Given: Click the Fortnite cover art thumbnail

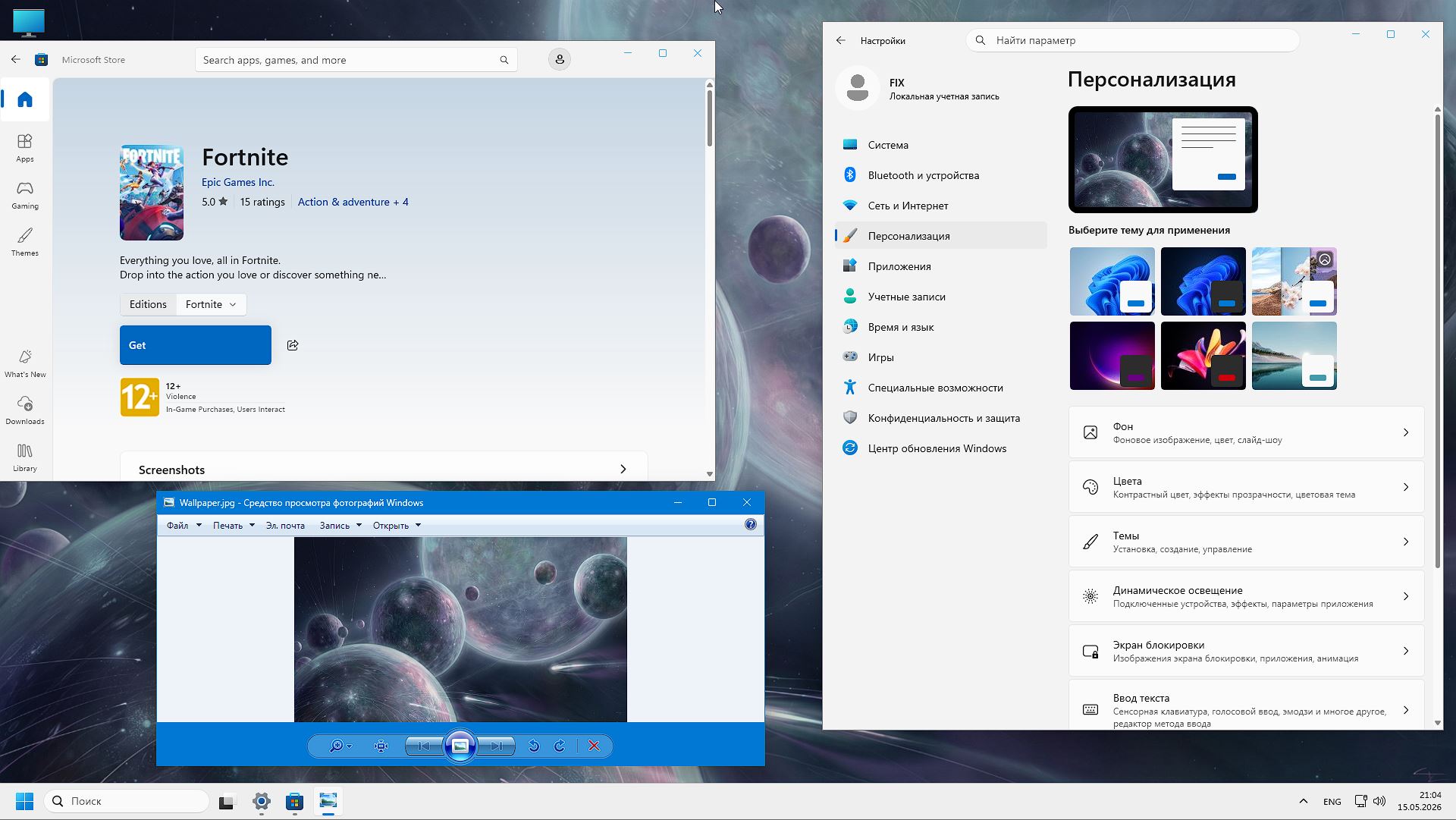Looking at the screenshot, I should tap(152, 193).
